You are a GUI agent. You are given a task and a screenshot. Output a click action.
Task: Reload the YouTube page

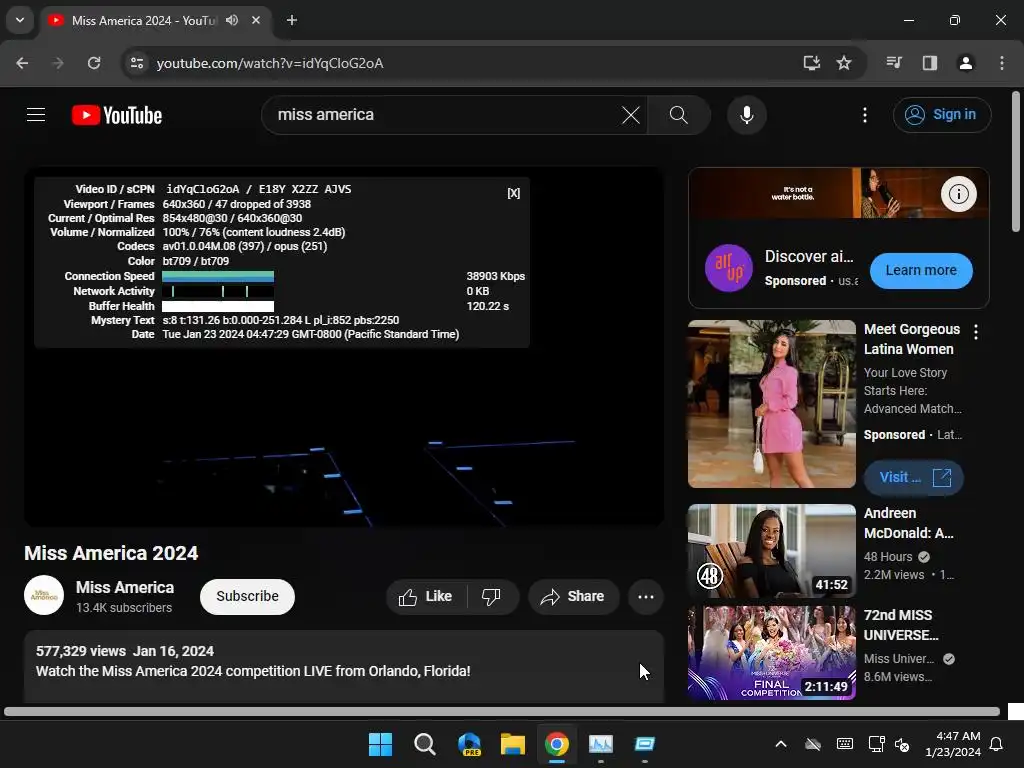point(94,63)
